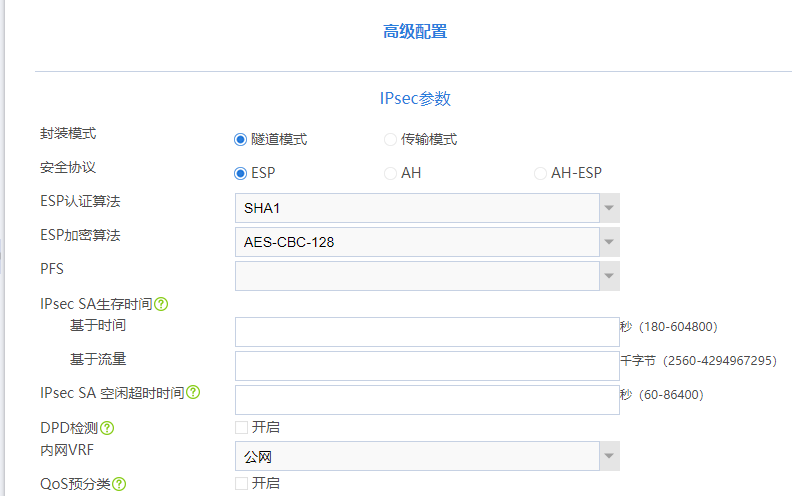This screenshot has height=496, width=792.
Task: Enable the DPD检测 开启 checkbox
Action: 241,427
